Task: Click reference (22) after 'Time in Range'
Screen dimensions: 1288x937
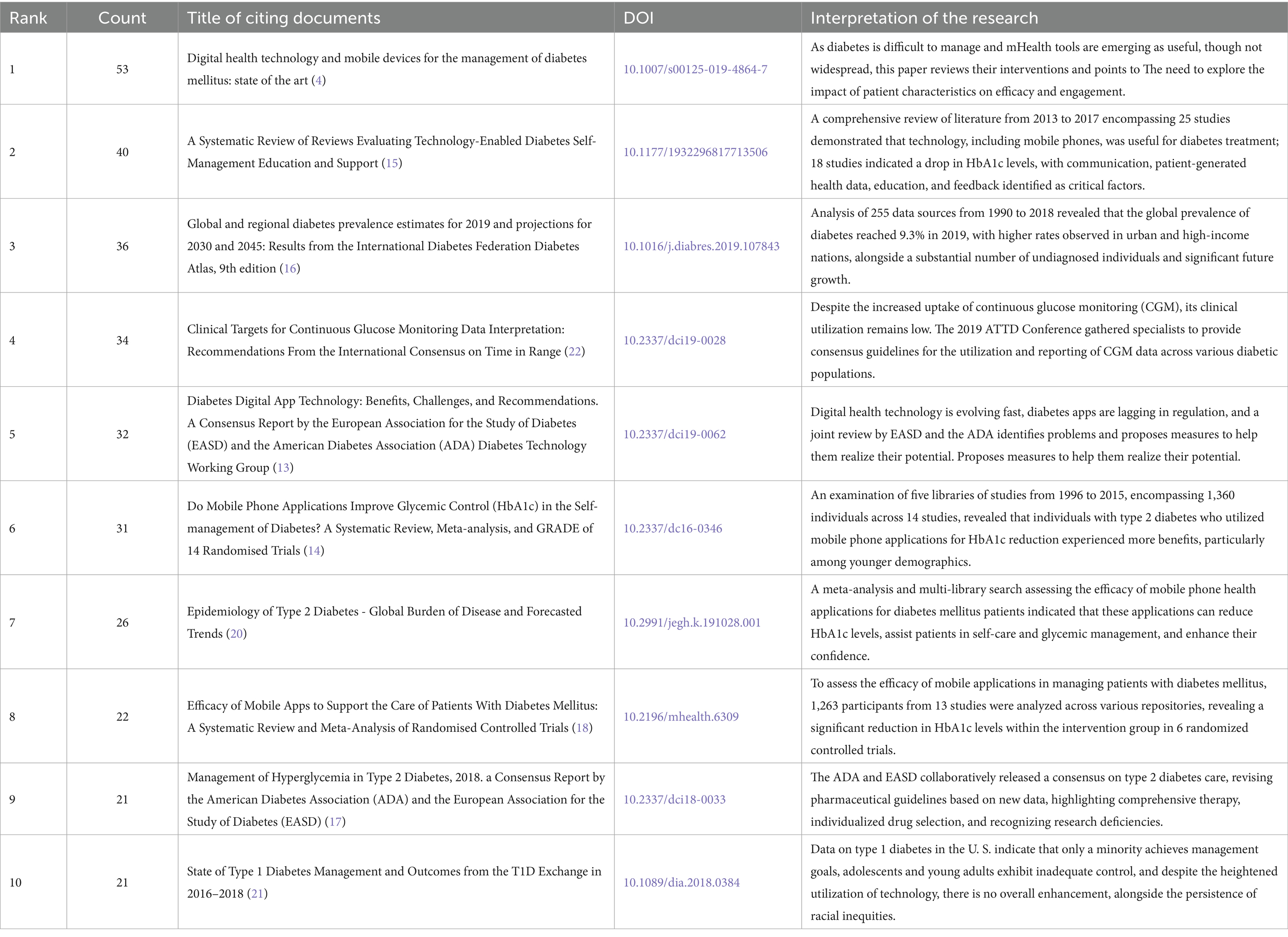Action: pos(575,352)
